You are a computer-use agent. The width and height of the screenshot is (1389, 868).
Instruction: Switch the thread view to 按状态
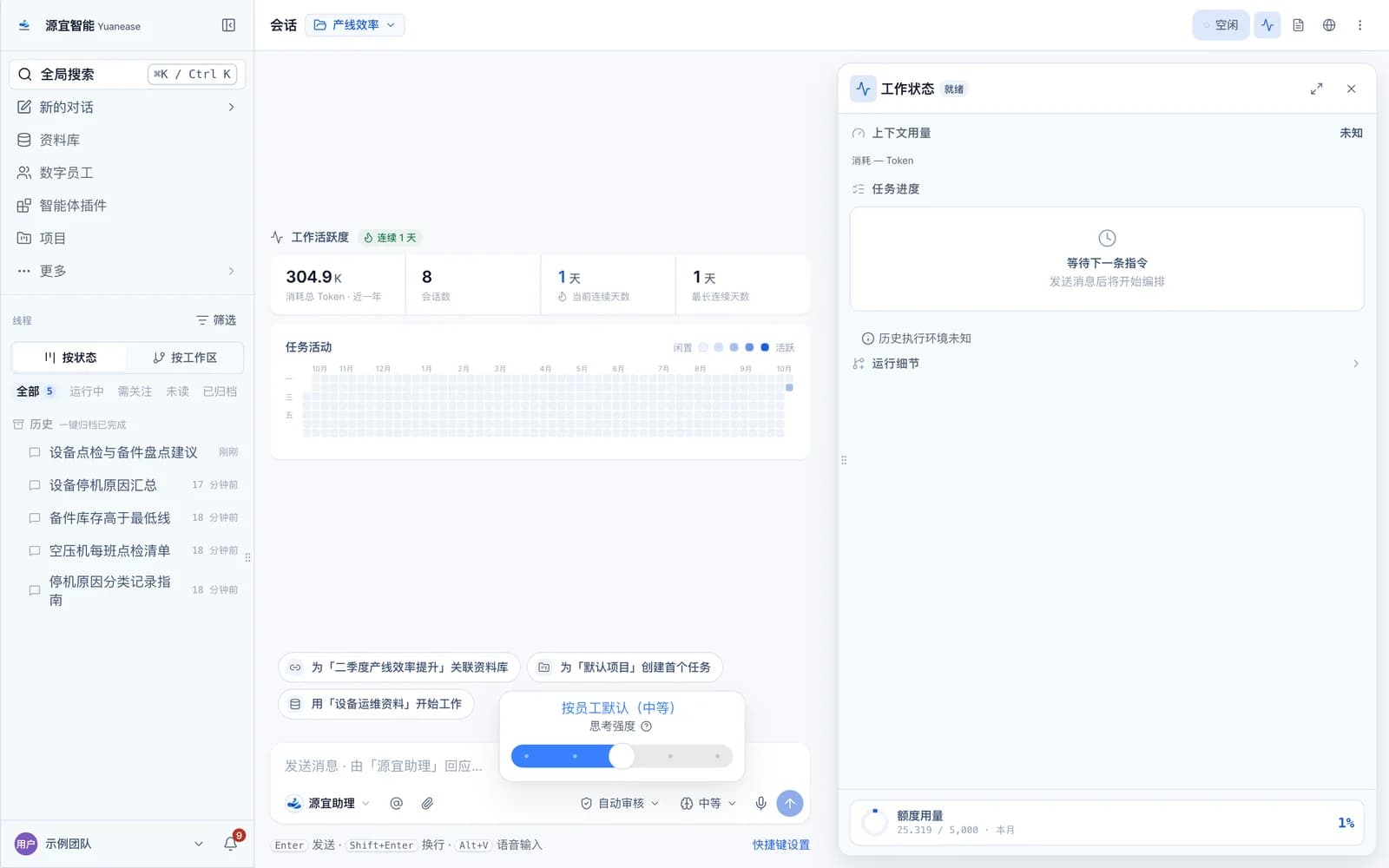70,358
